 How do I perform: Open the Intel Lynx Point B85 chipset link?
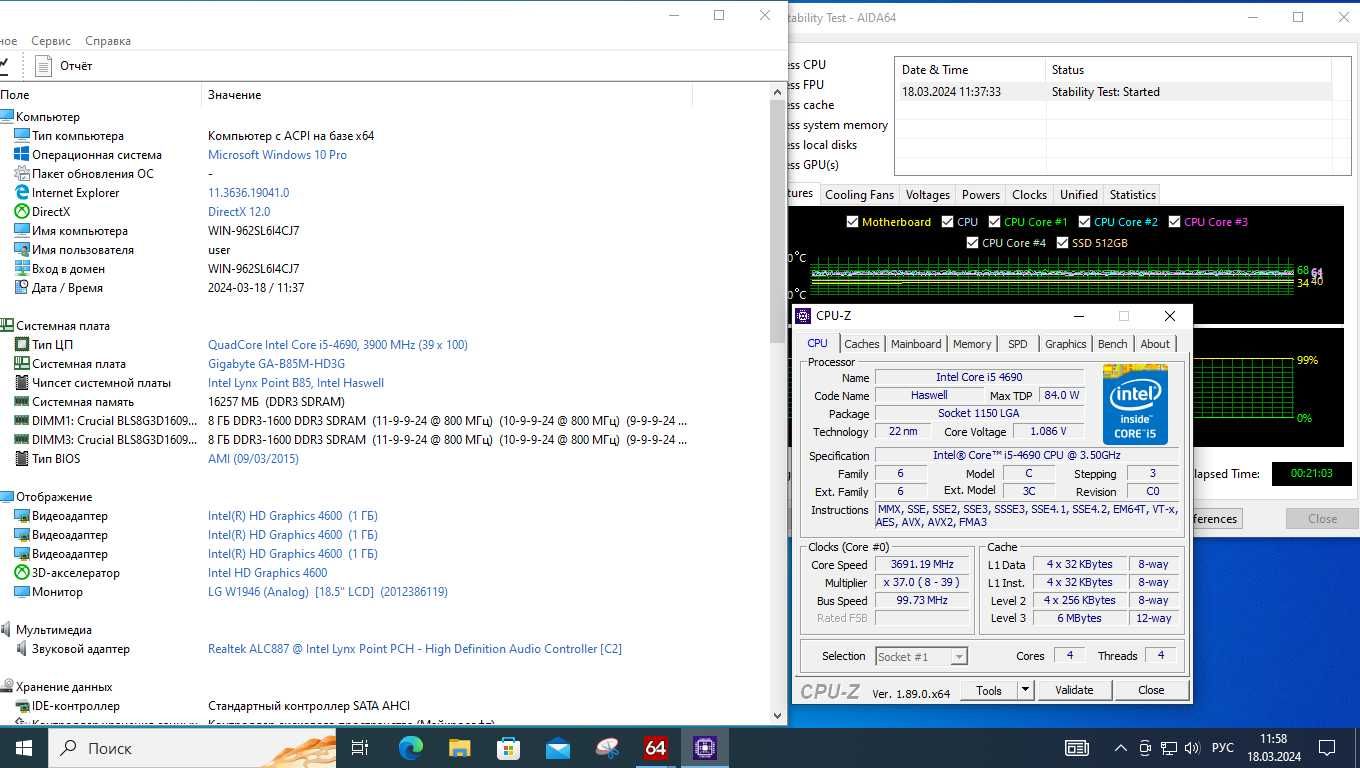tap(296, 383)
